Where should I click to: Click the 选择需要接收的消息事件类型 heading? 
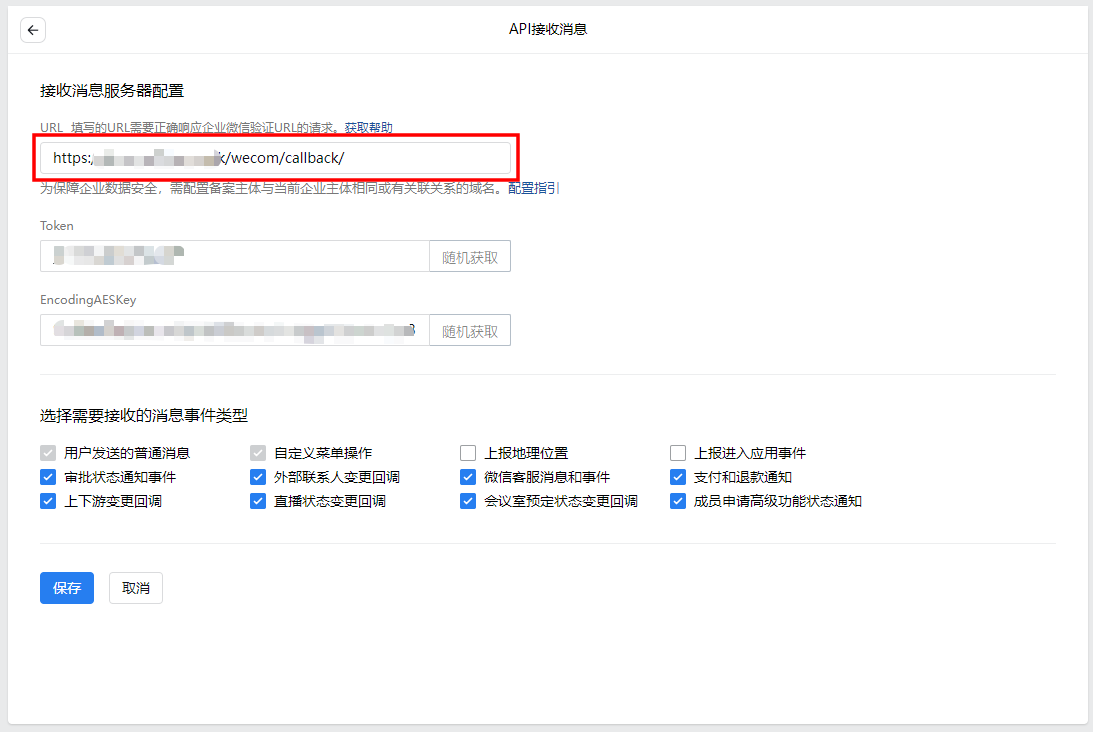pos(144,415)
